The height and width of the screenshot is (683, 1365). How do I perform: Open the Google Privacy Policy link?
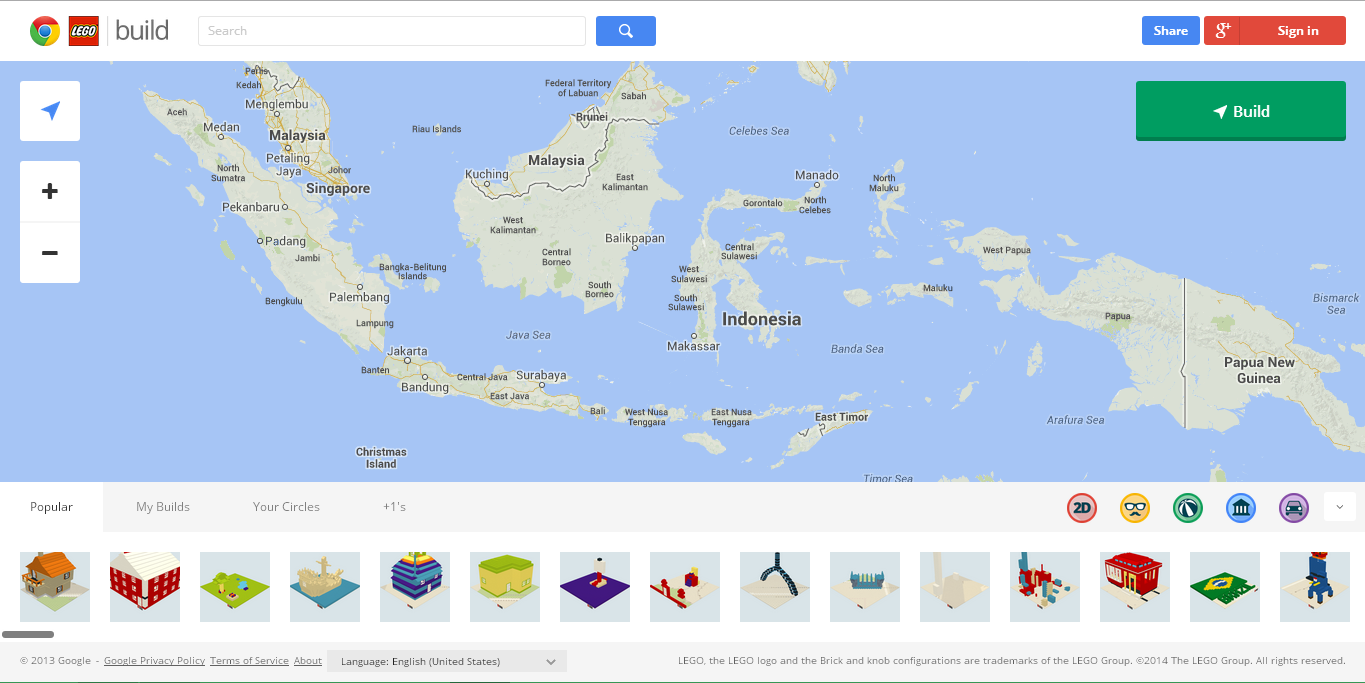(154, 661)
